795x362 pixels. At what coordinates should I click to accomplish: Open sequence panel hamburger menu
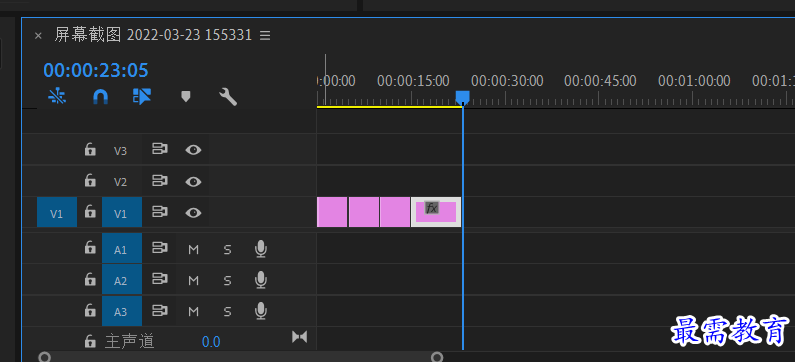coord(265,35)
